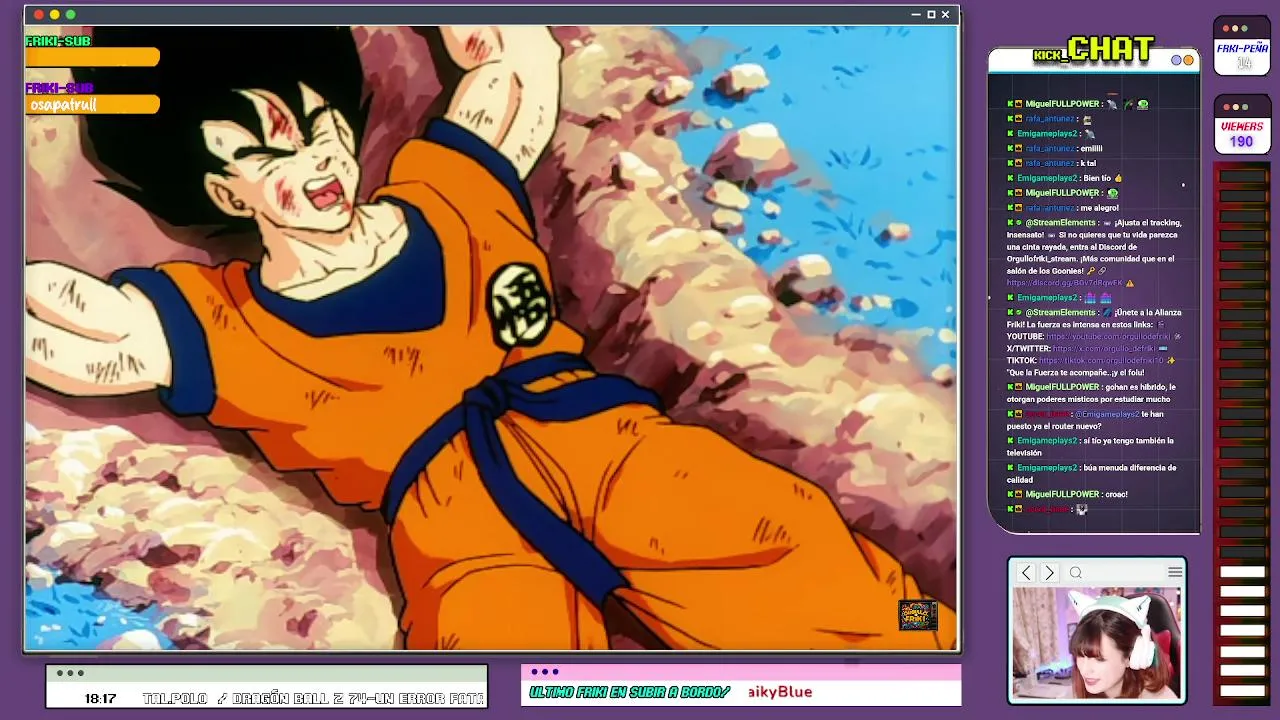Open the Discord invite link in chat
This screenshot has height=720, width=1280.
tap(1065, 283)
